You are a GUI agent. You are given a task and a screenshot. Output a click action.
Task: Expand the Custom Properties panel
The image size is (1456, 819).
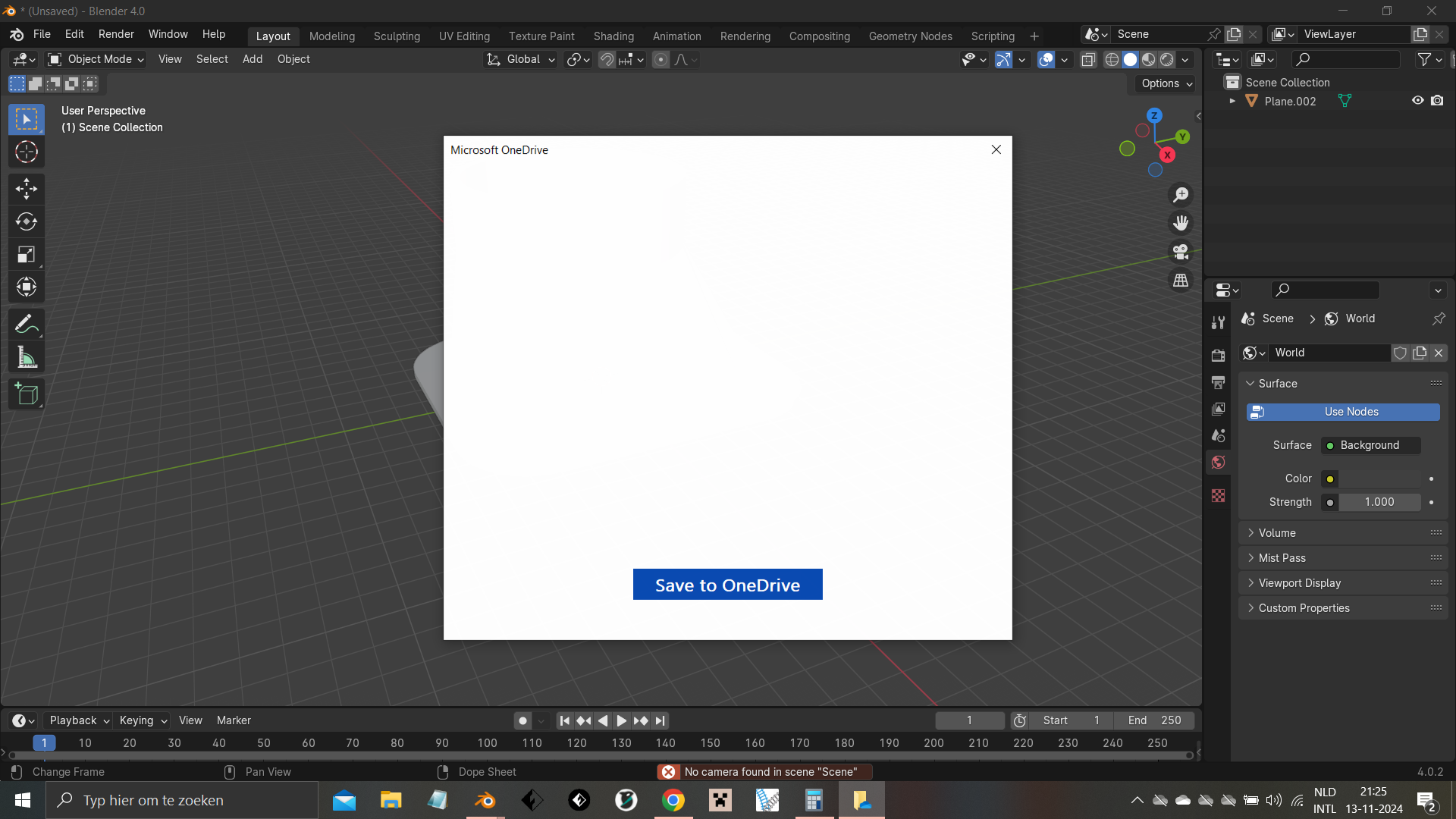coord(1343,608)
